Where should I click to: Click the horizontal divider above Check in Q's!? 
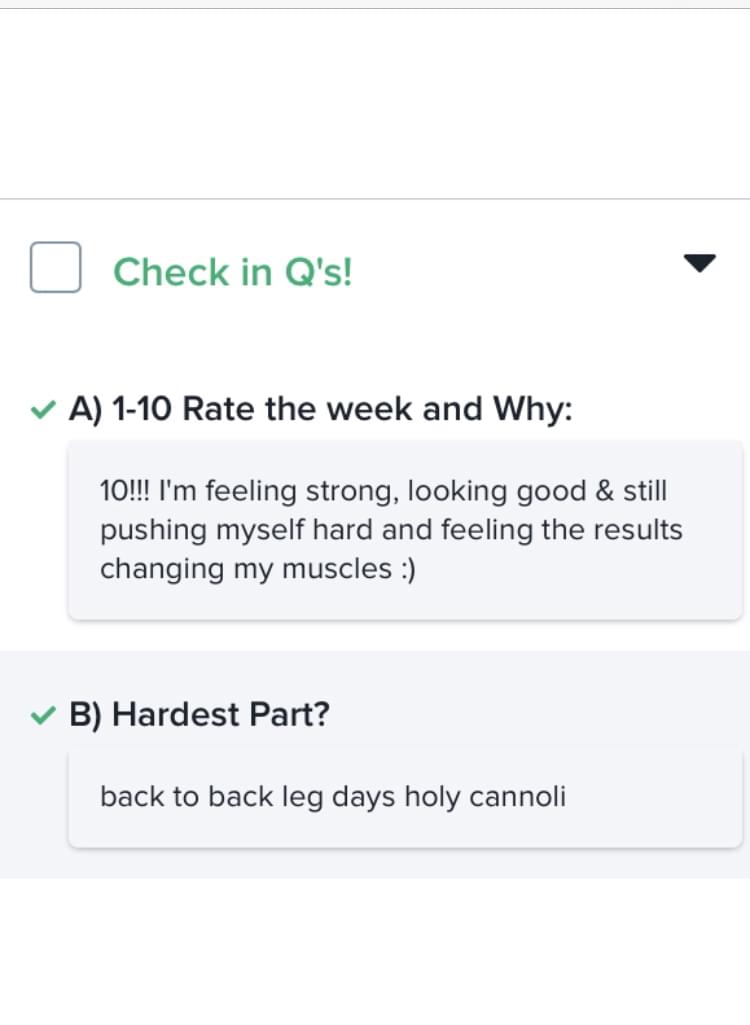[375, 199]
